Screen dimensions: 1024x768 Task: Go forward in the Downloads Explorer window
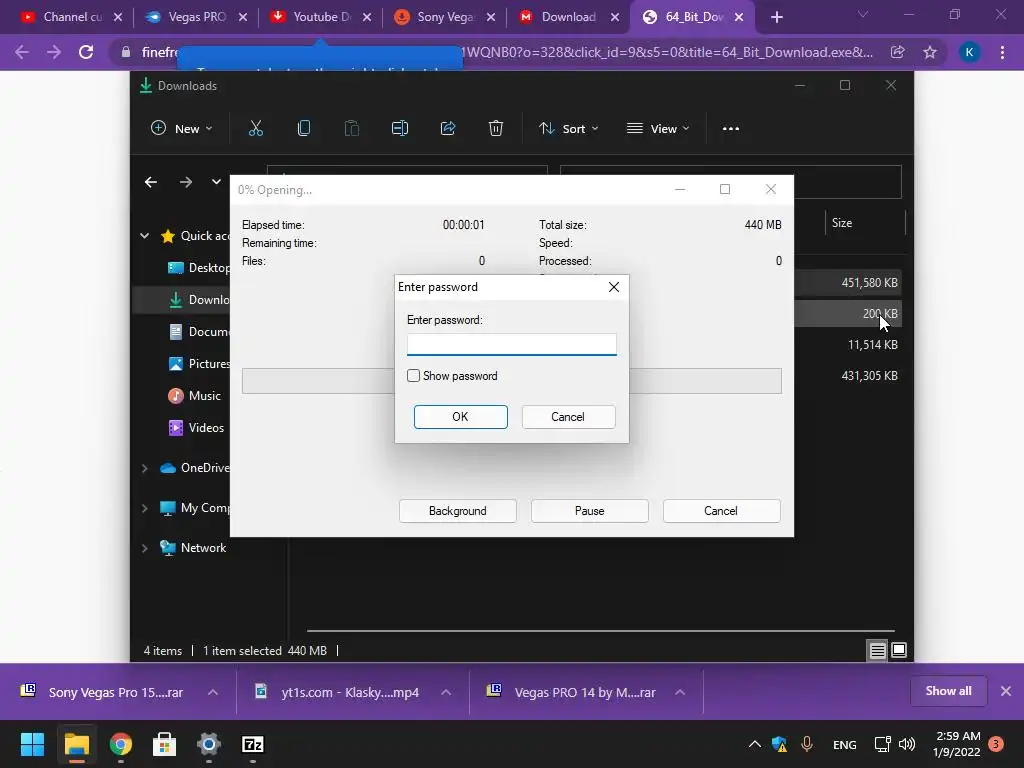185,182
